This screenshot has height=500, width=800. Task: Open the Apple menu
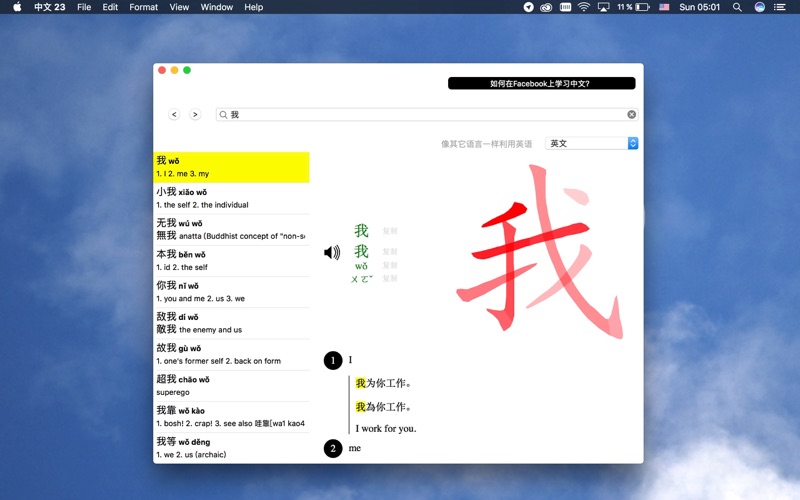[17, 7]
